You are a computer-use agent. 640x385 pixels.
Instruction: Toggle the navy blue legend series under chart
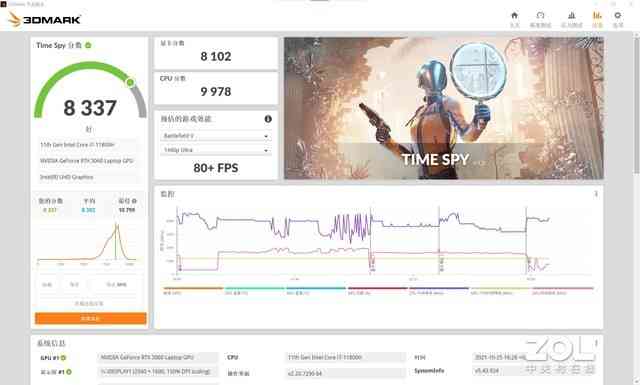coord(439,288)
